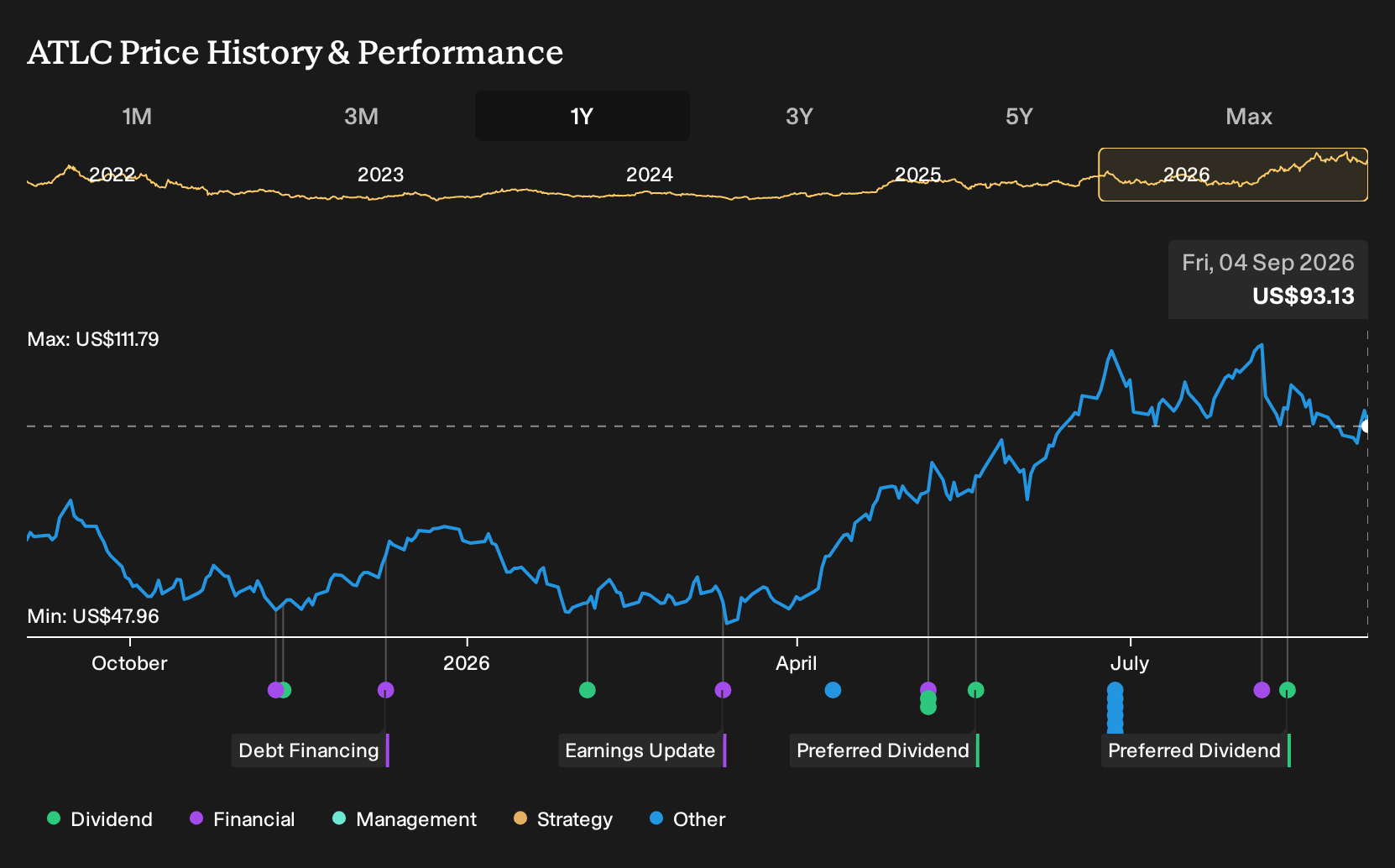The width and height of the screenshot is (1395, 868).
Task: Click the single blue Other event dot after April
Action: [833, 690]
